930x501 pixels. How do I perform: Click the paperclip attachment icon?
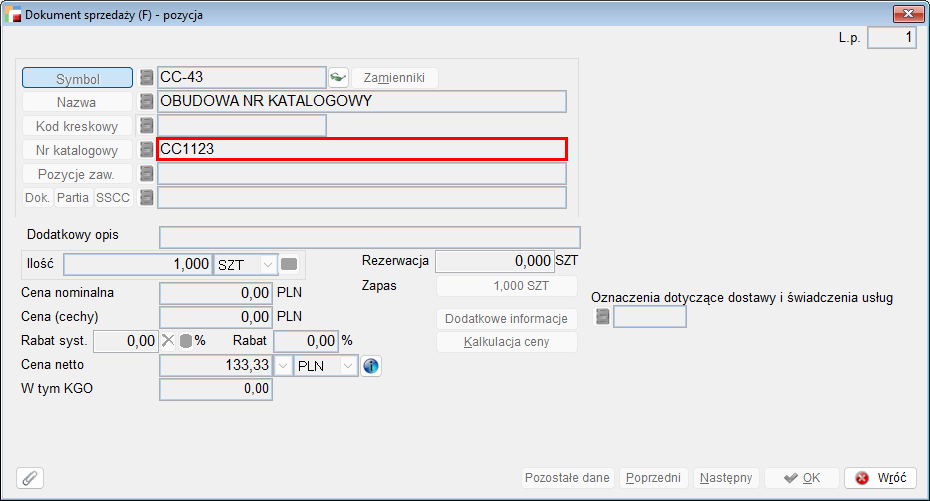30,478
